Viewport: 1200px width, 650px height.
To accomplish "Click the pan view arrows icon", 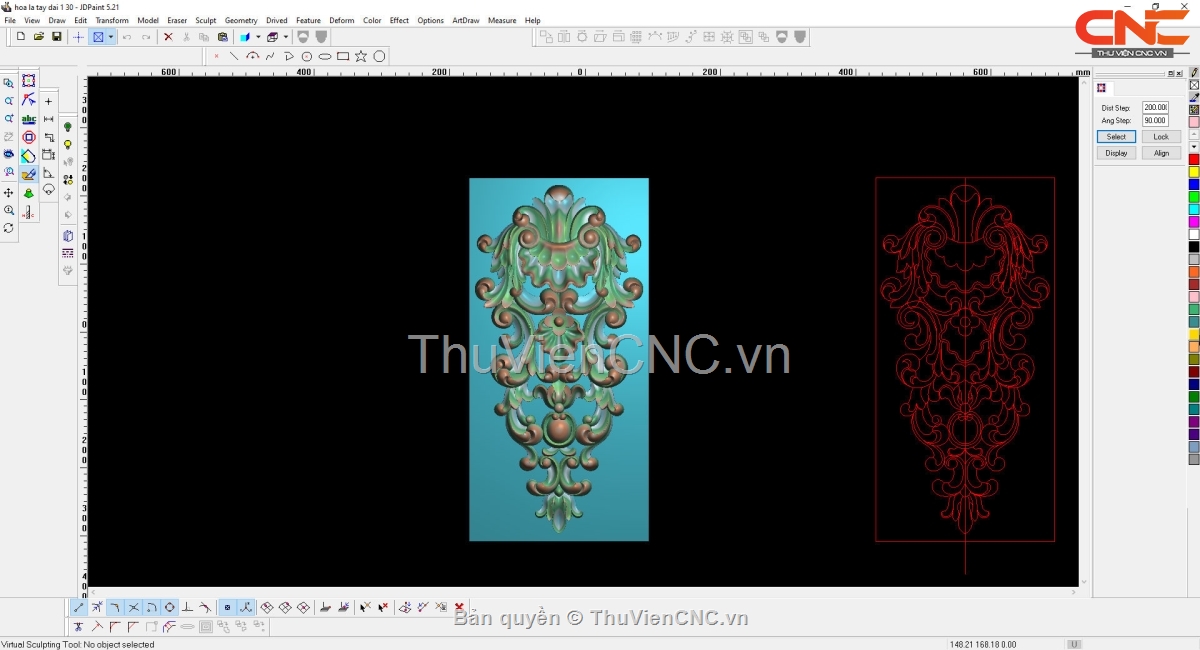I will [x=9, y=192].
